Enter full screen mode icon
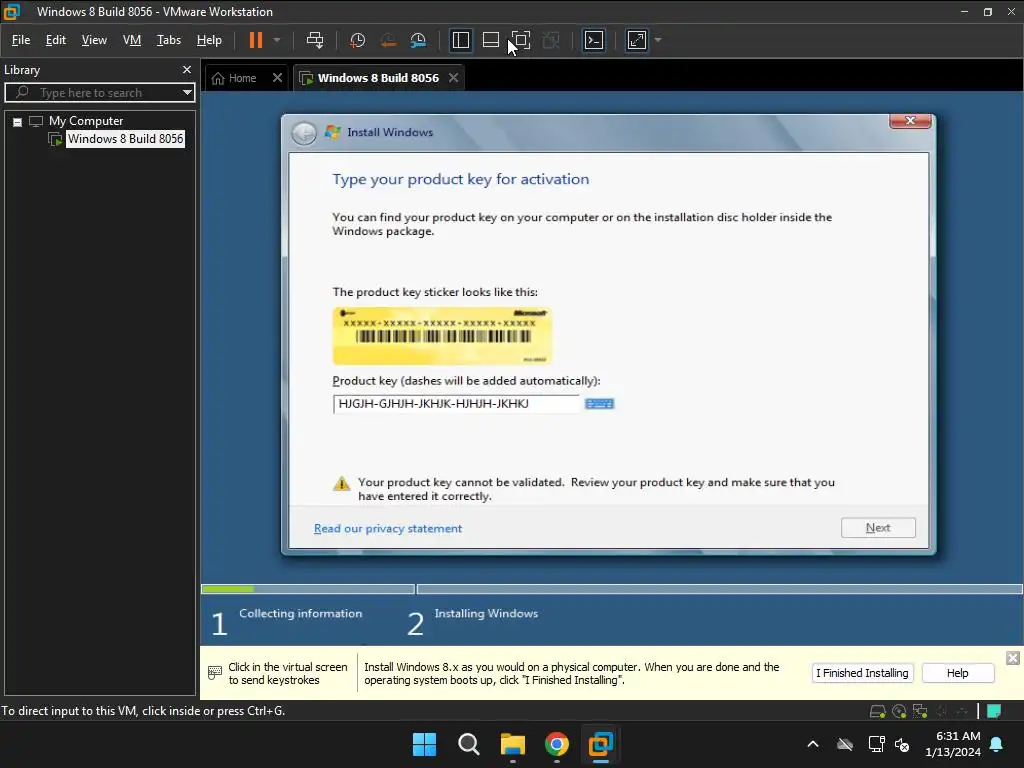The image size is (1024, 768). (x=520, y=40)
